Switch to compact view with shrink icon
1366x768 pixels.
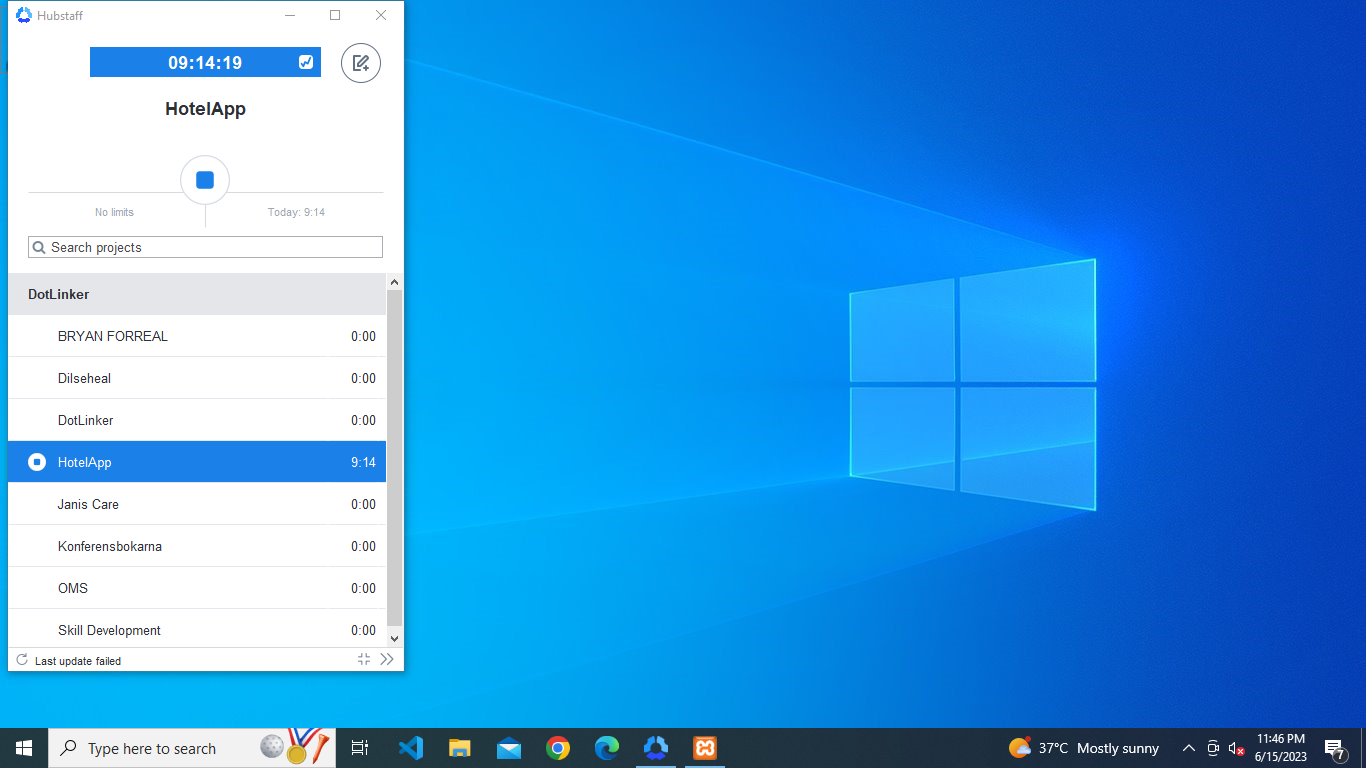(364, 659)
